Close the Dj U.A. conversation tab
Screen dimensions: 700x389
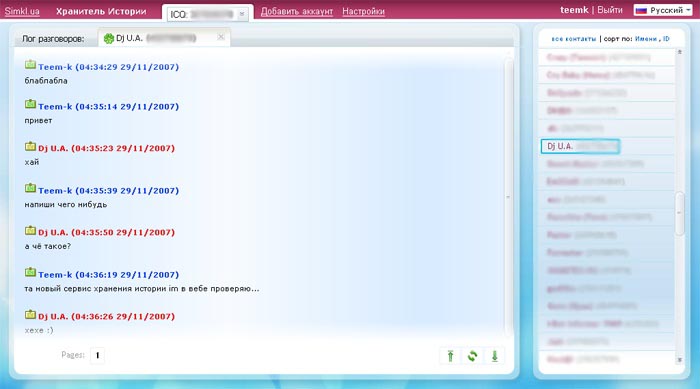tap(221, 37)
